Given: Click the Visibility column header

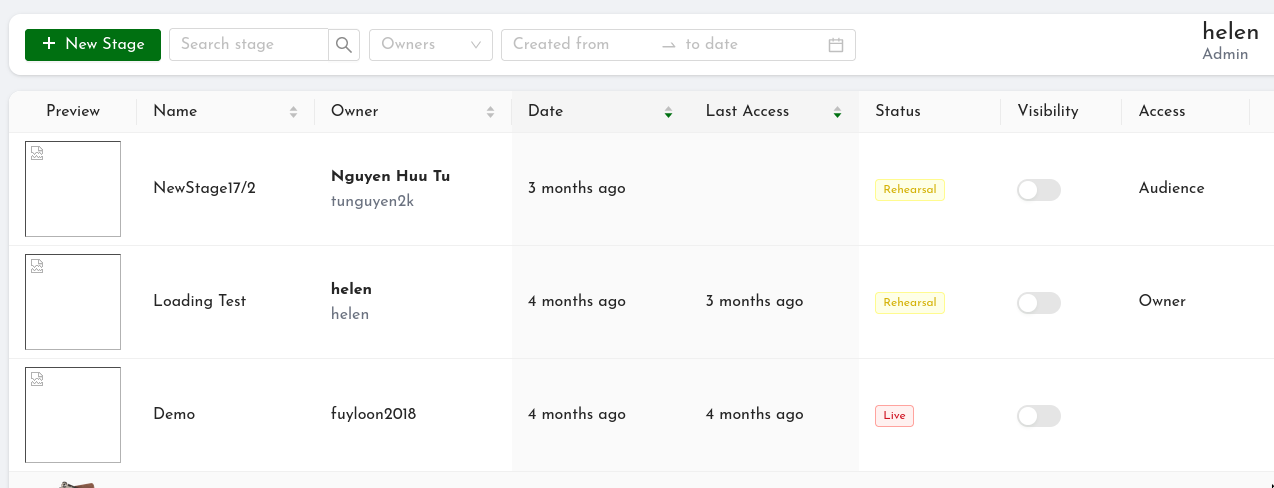Looking at the screenshot, I should pos(1047,111).
